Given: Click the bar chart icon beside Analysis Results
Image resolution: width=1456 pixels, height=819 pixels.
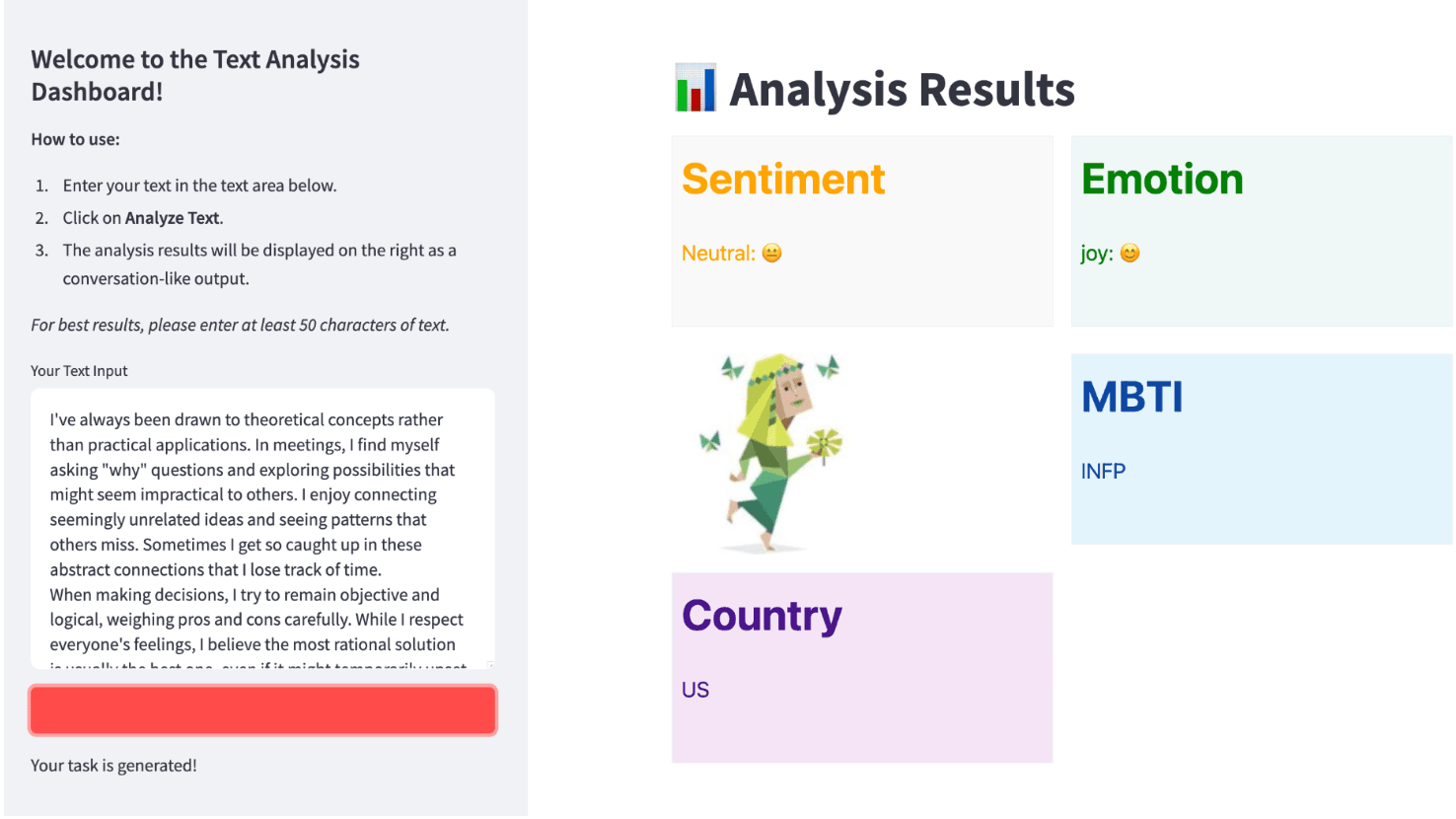Looking at the screenshot, I should click(x=695, y=89).
